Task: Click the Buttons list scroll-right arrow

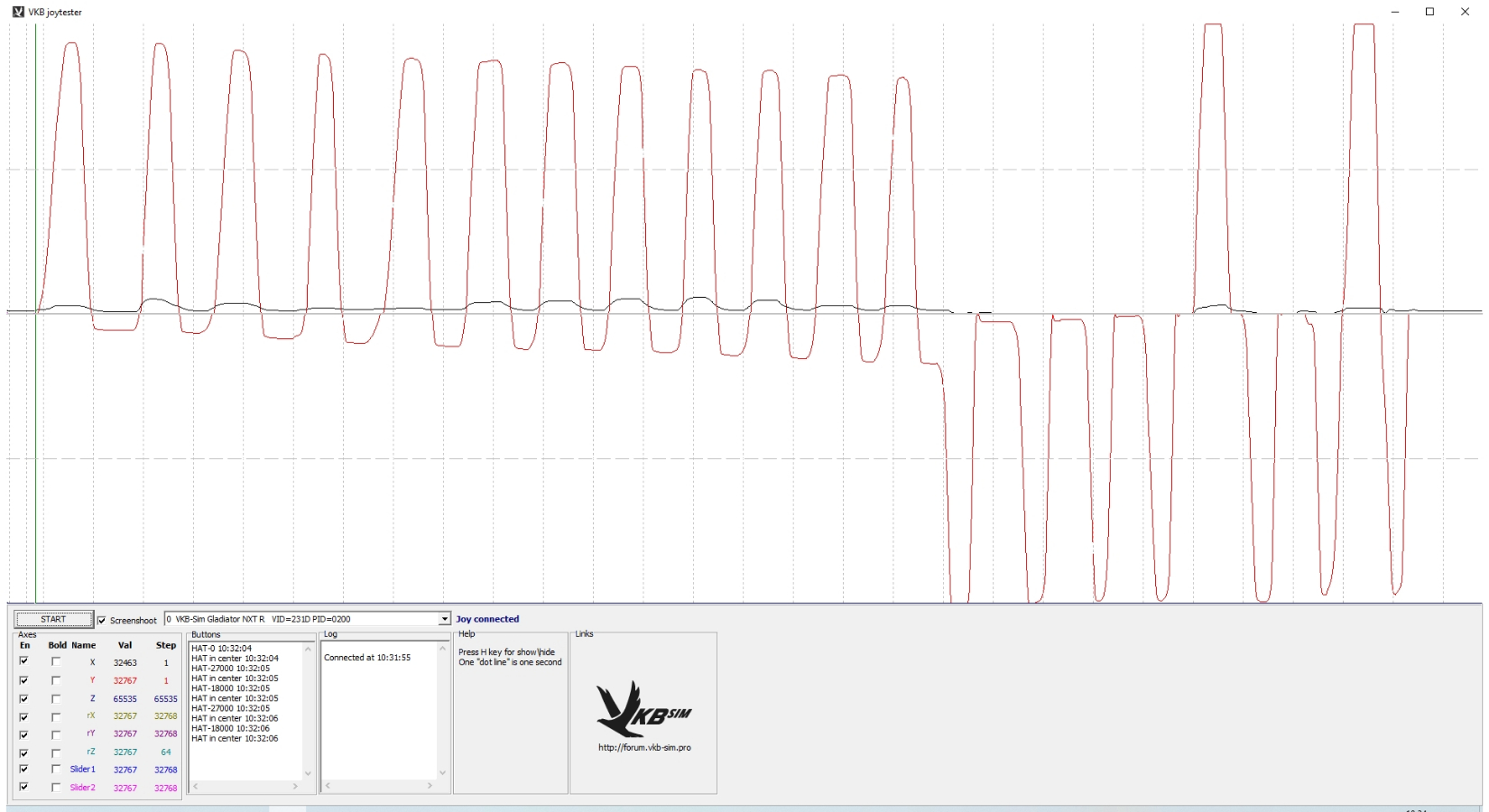Action: [x=295, y=787]
